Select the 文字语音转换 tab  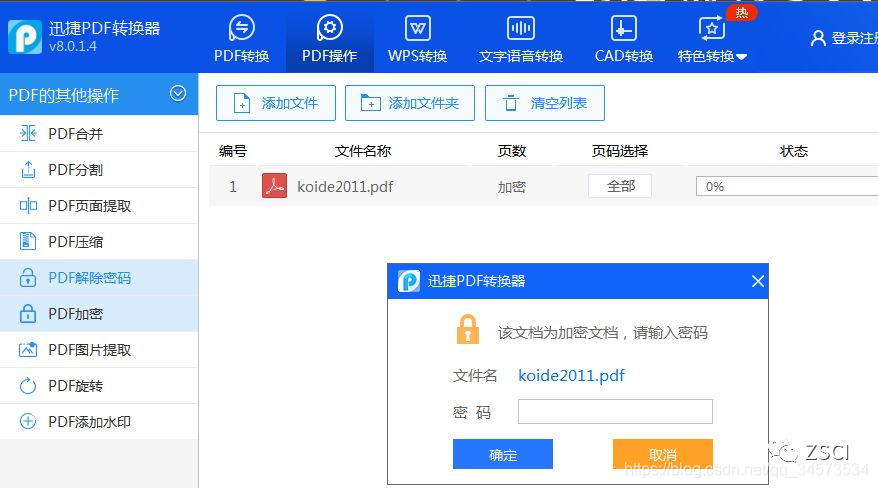click(521, 38)
